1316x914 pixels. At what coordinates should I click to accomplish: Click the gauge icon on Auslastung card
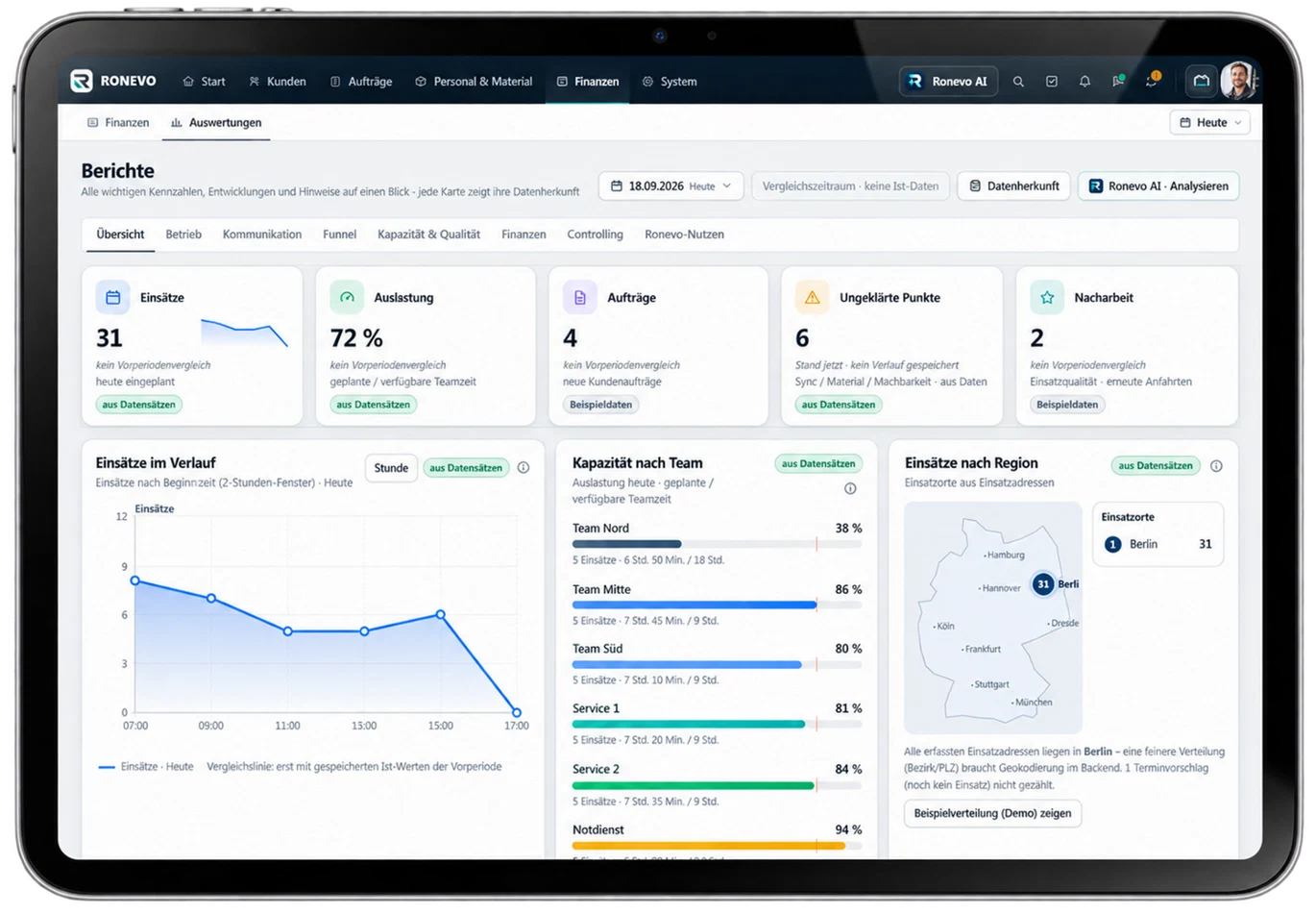click(347, 298)
